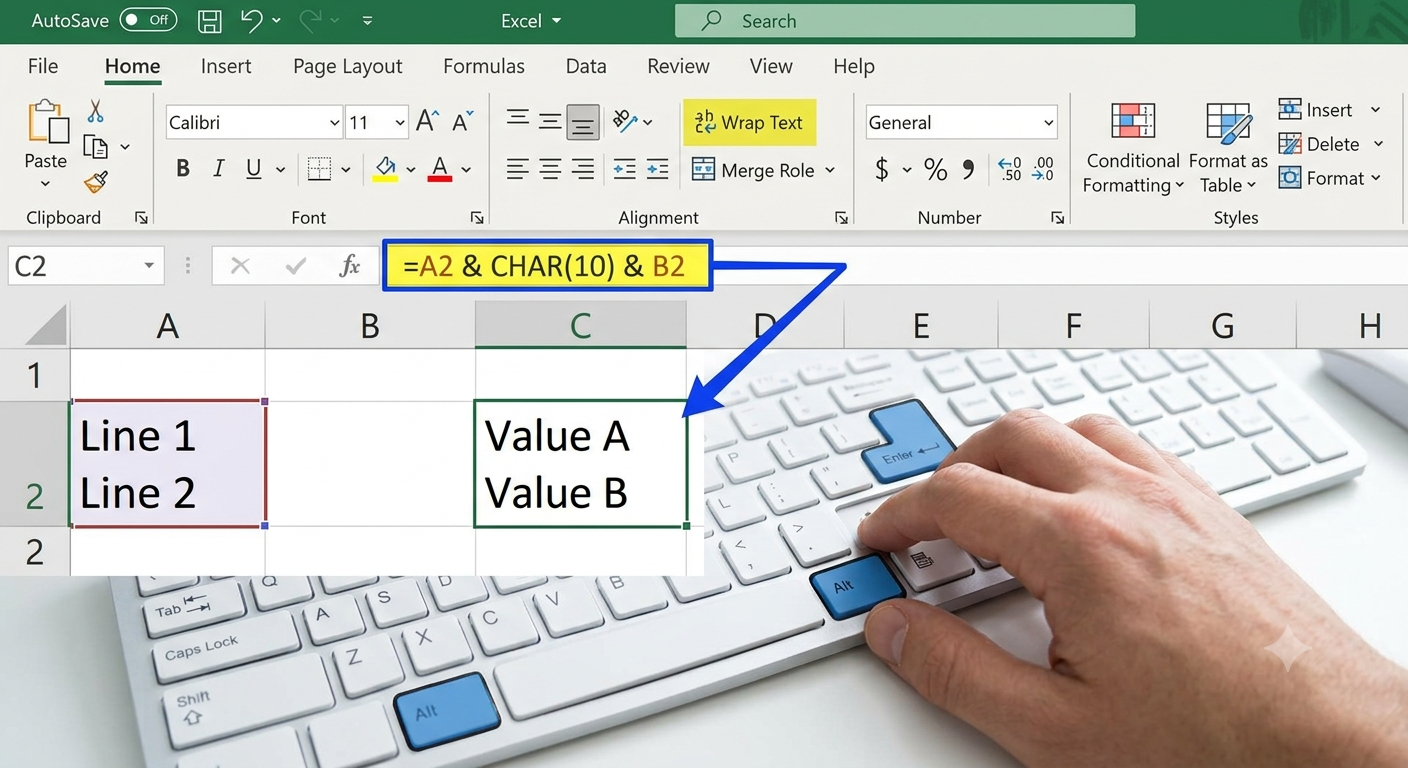Select Align Right
1408x768 pixels.
click(583, 169)
